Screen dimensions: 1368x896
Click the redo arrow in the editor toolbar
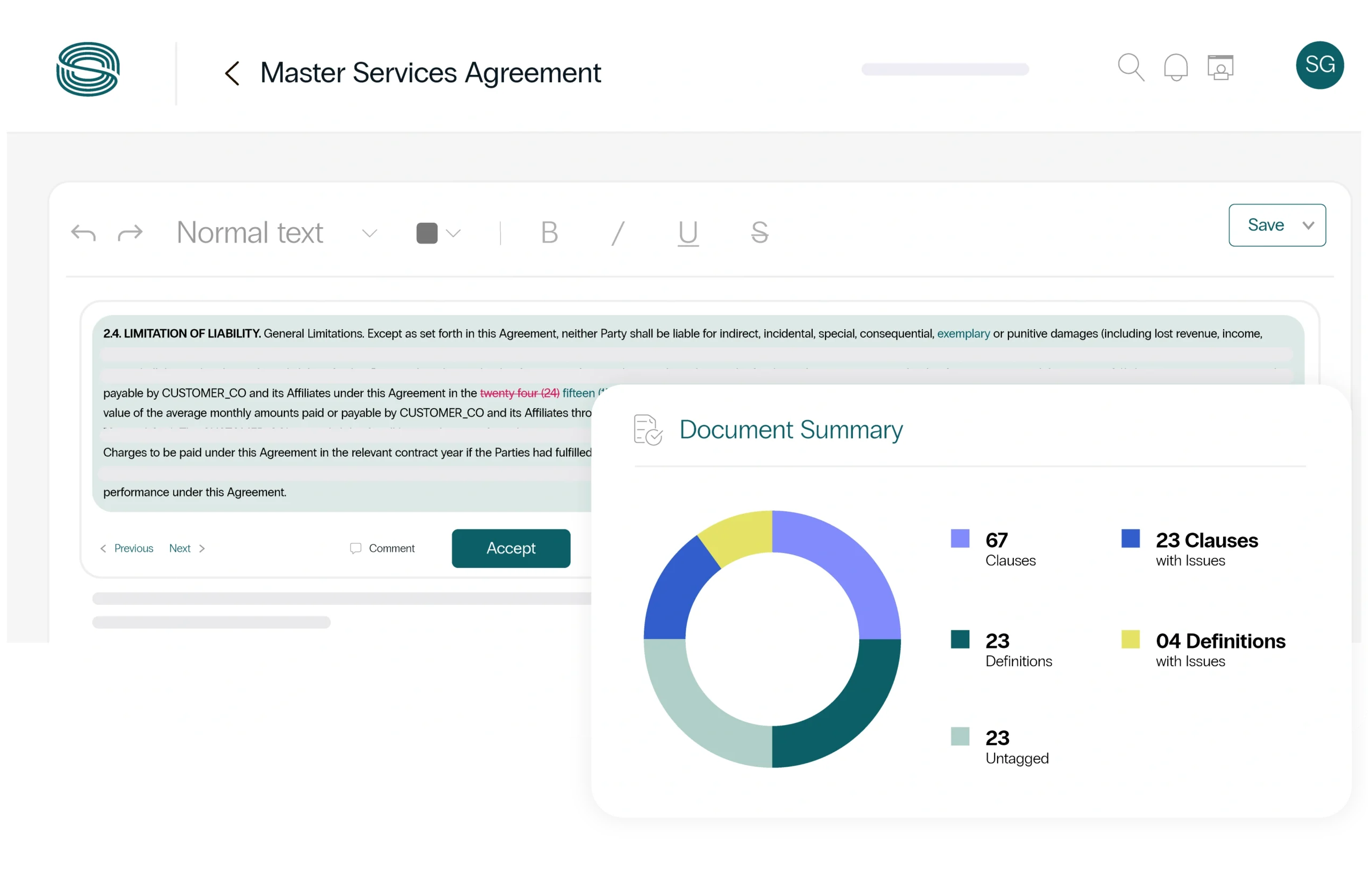131,233
